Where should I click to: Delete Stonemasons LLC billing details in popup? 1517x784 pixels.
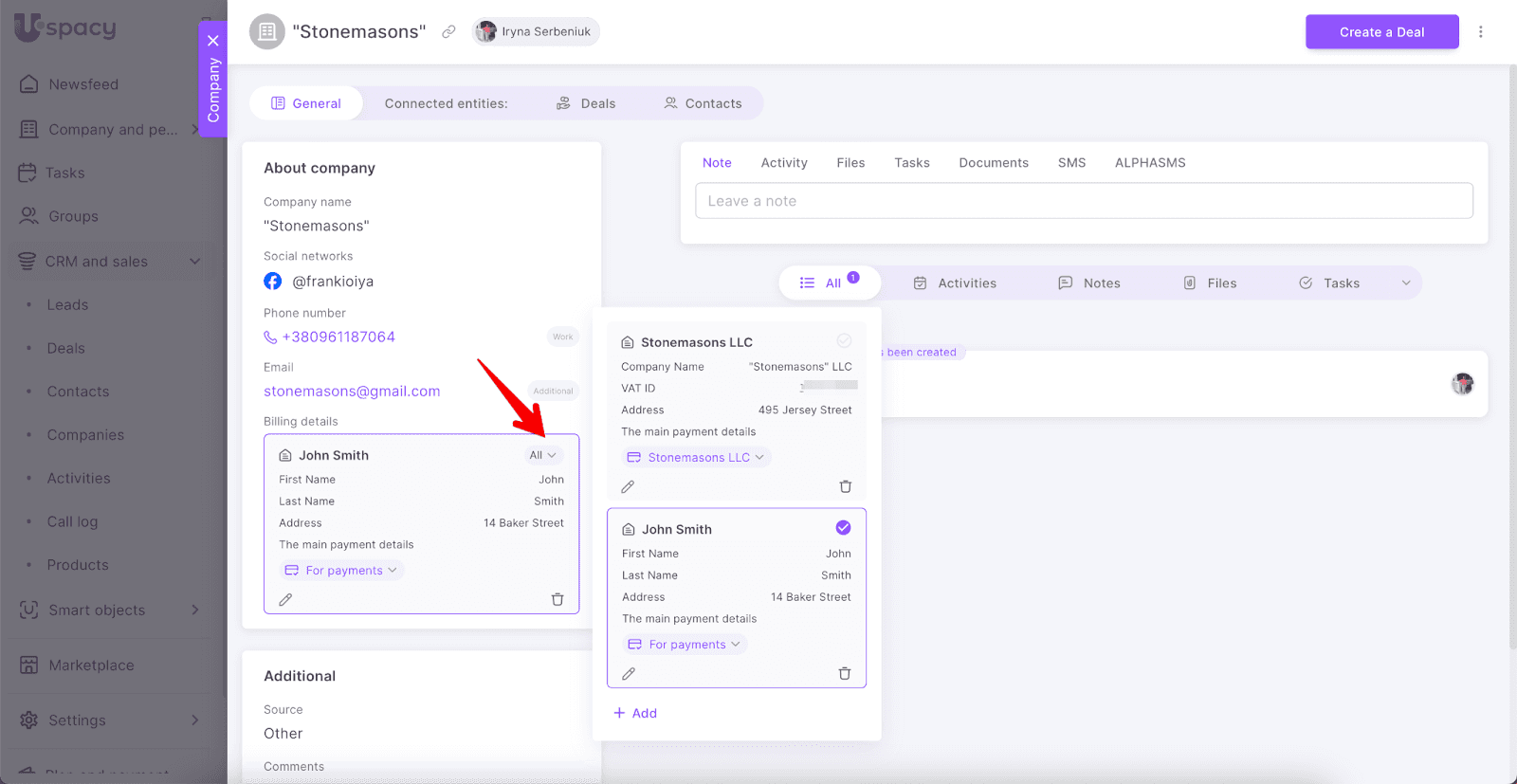[845, 487]
